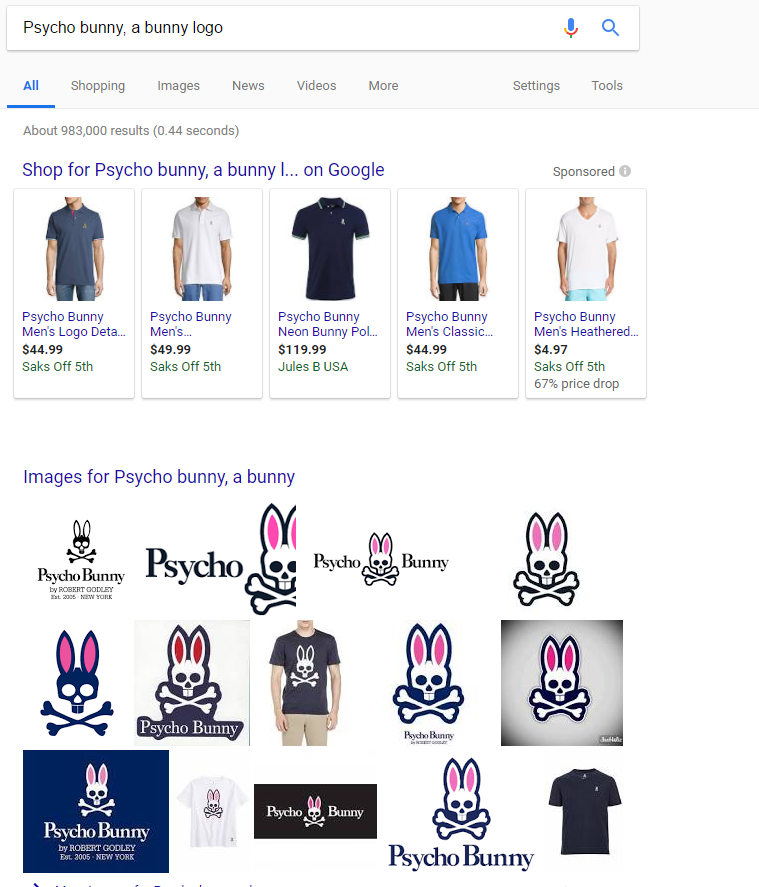This screenshot has height=887, width=759.
Task: Open Psycho Bunny Men's Logo Deta... product link
Action: (x=74, y=324)
